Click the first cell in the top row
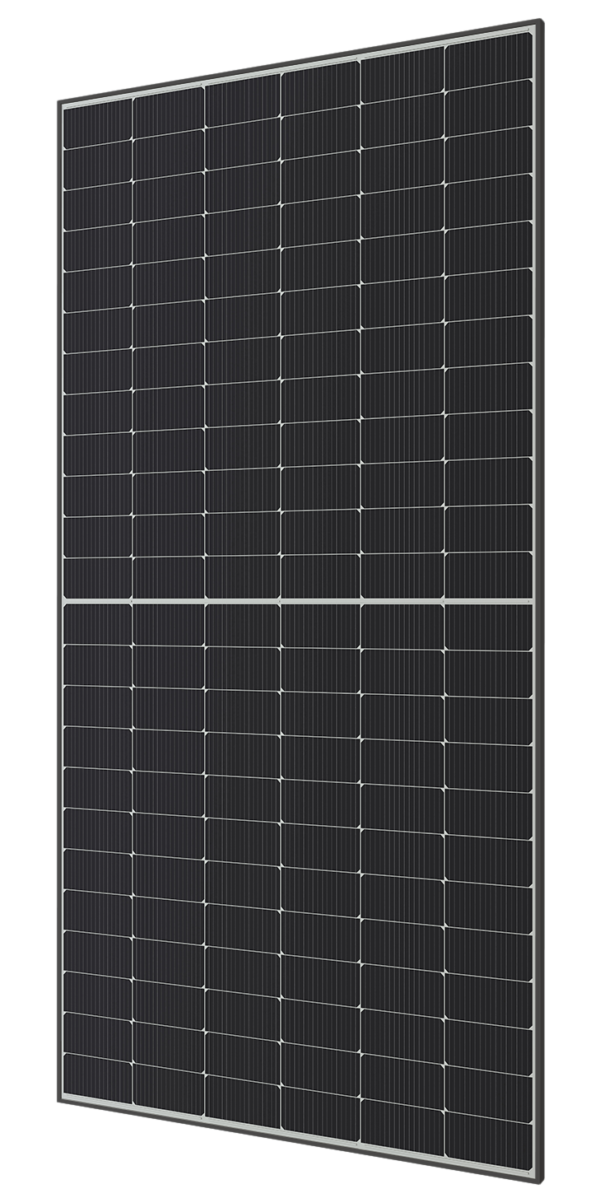The height and width of the screenshot is (1198, 600). [98, 122]
